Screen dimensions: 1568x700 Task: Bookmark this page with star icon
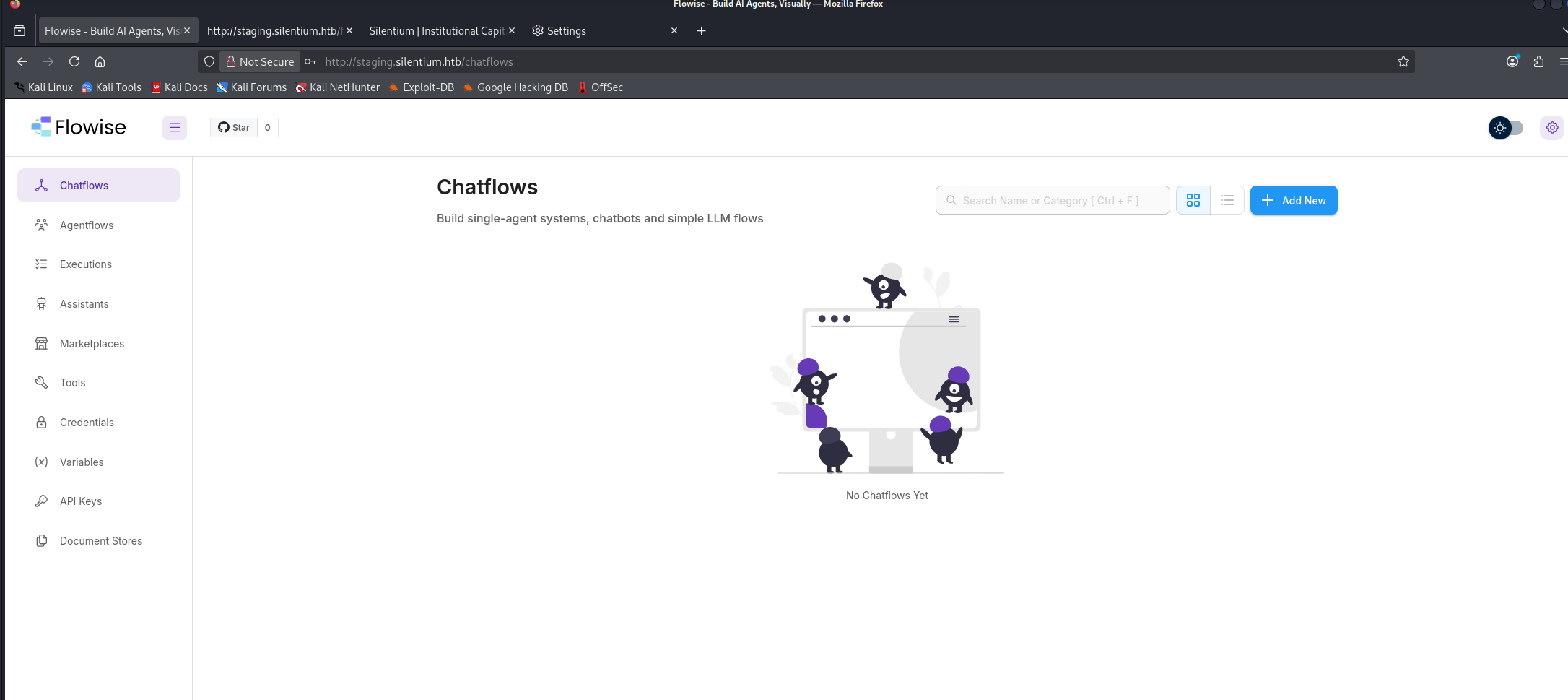pos(1403,61)
